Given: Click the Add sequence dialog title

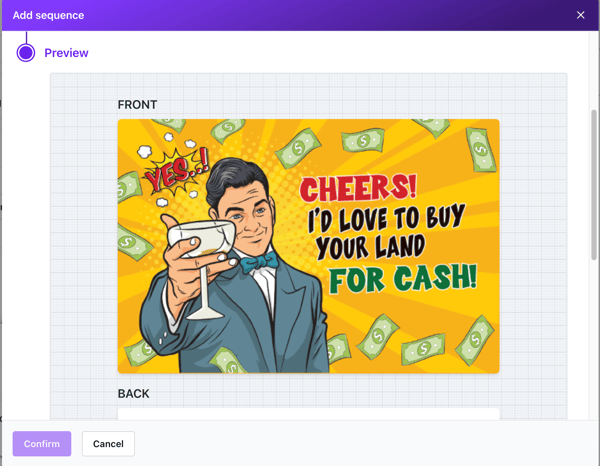Looking at the screenshot, I should pos(48,15).
